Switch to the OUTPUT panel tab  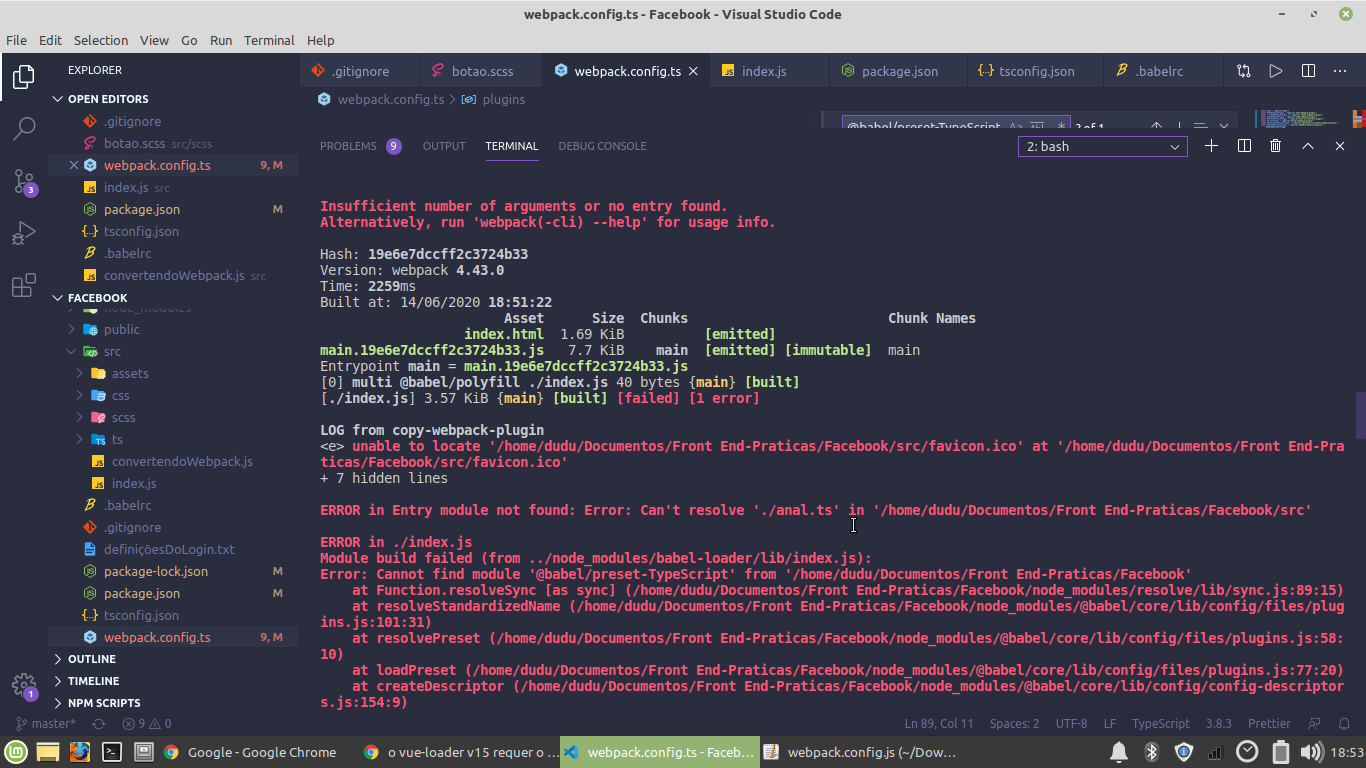pyautogui.click(x=444, y=146)
